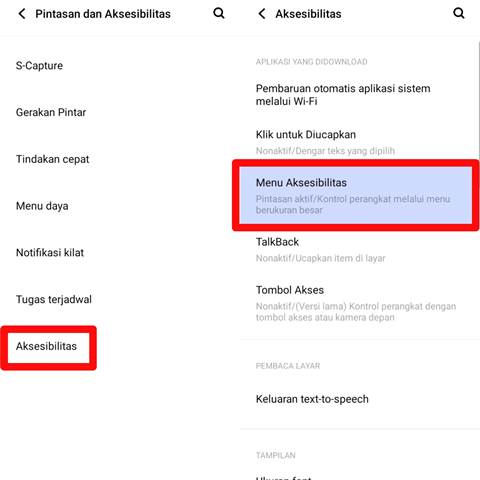The width and height of the screenshot is (480, 480).
Task: Go back from Pintasan dan Aksesibilitas screen
Action: tap(22, 14)
